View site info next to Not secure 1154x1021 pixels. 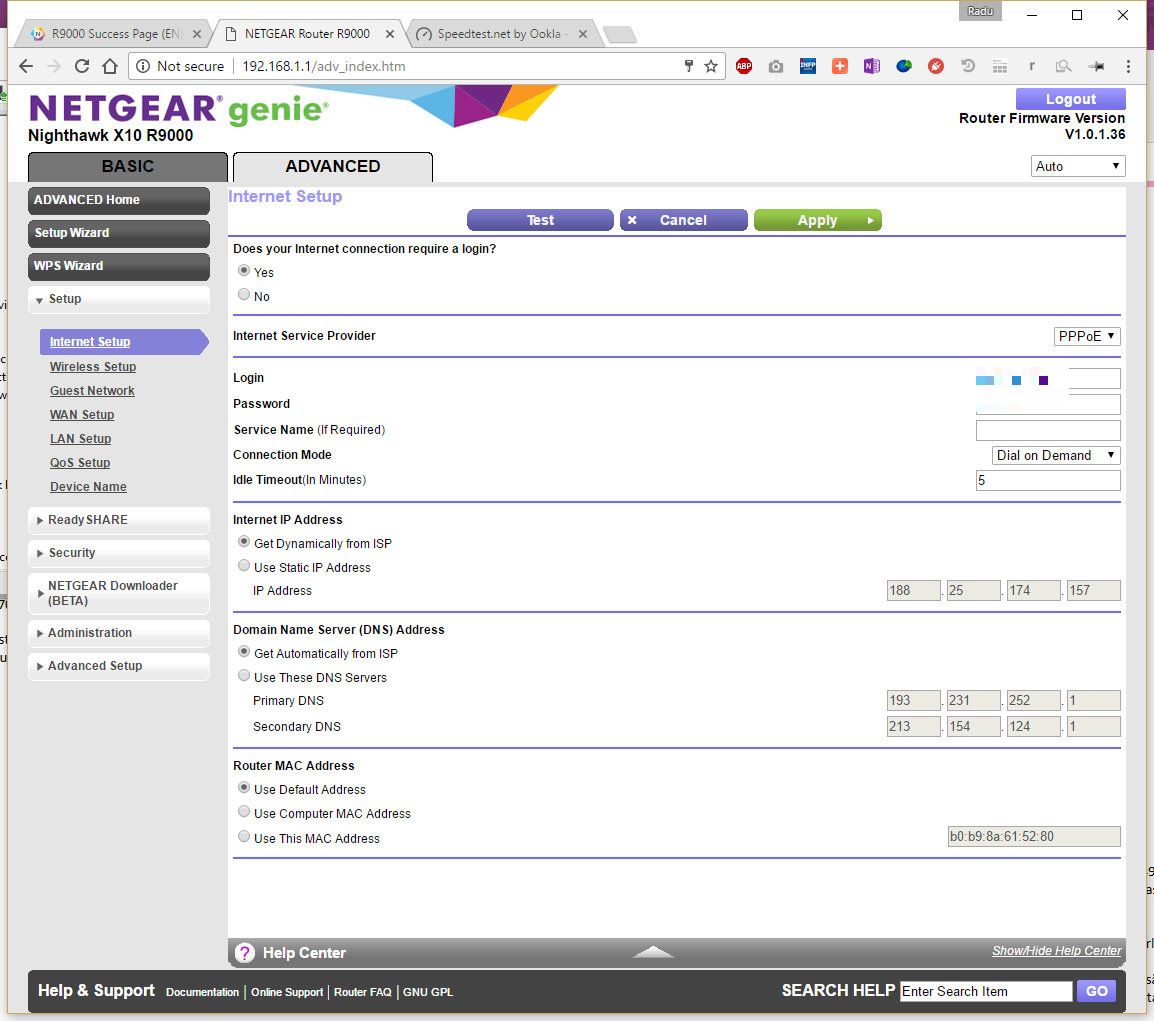click(x=143, y=66)
